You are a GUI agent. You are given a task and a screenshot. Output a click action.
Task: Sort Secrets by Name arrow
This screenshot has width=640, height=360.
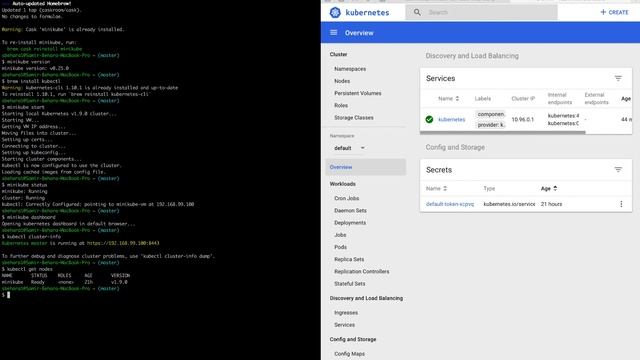pos(445,188)
